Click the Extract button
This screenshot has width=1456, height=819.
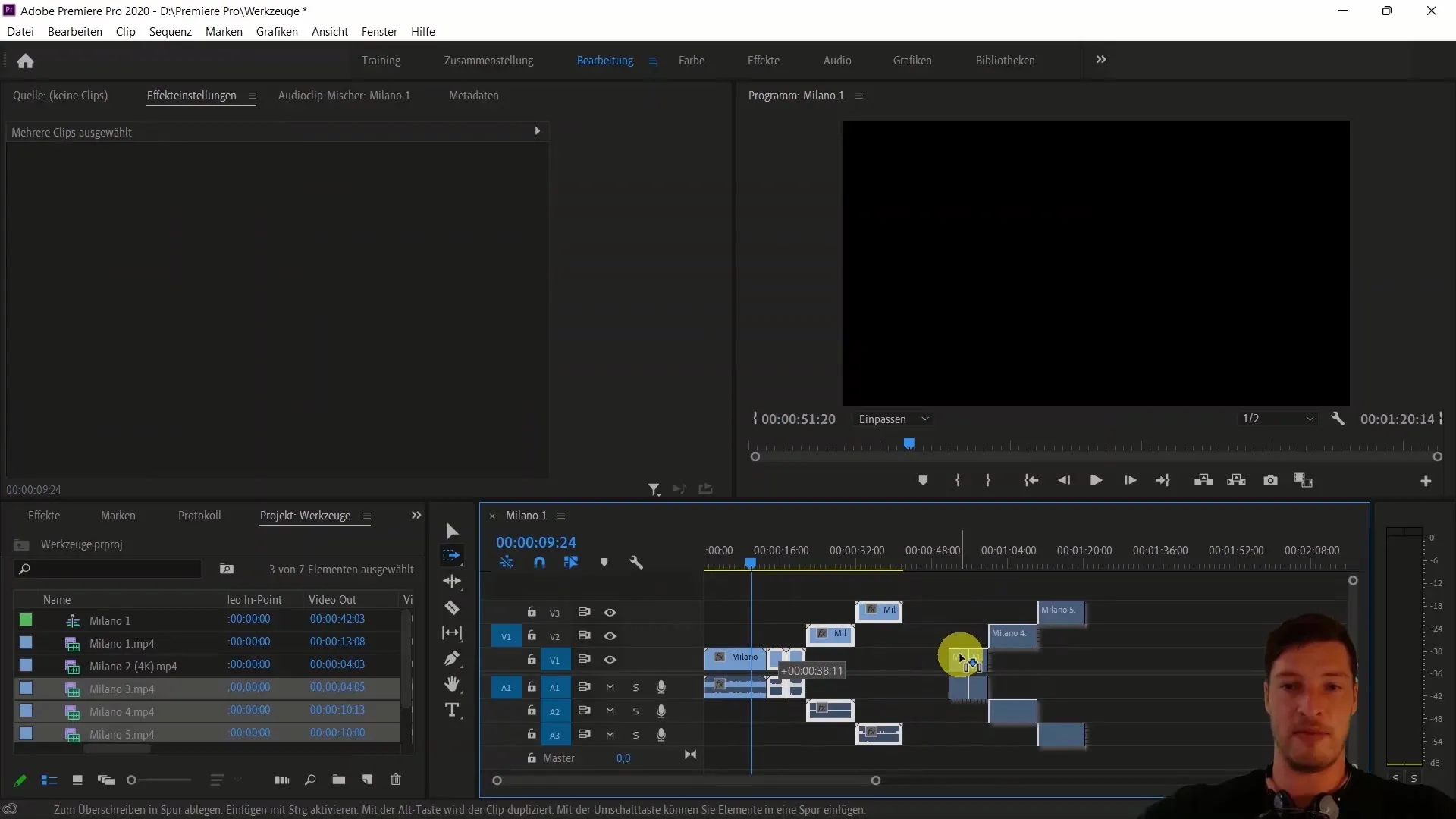pyautogui.click(x=1237, y=481)
